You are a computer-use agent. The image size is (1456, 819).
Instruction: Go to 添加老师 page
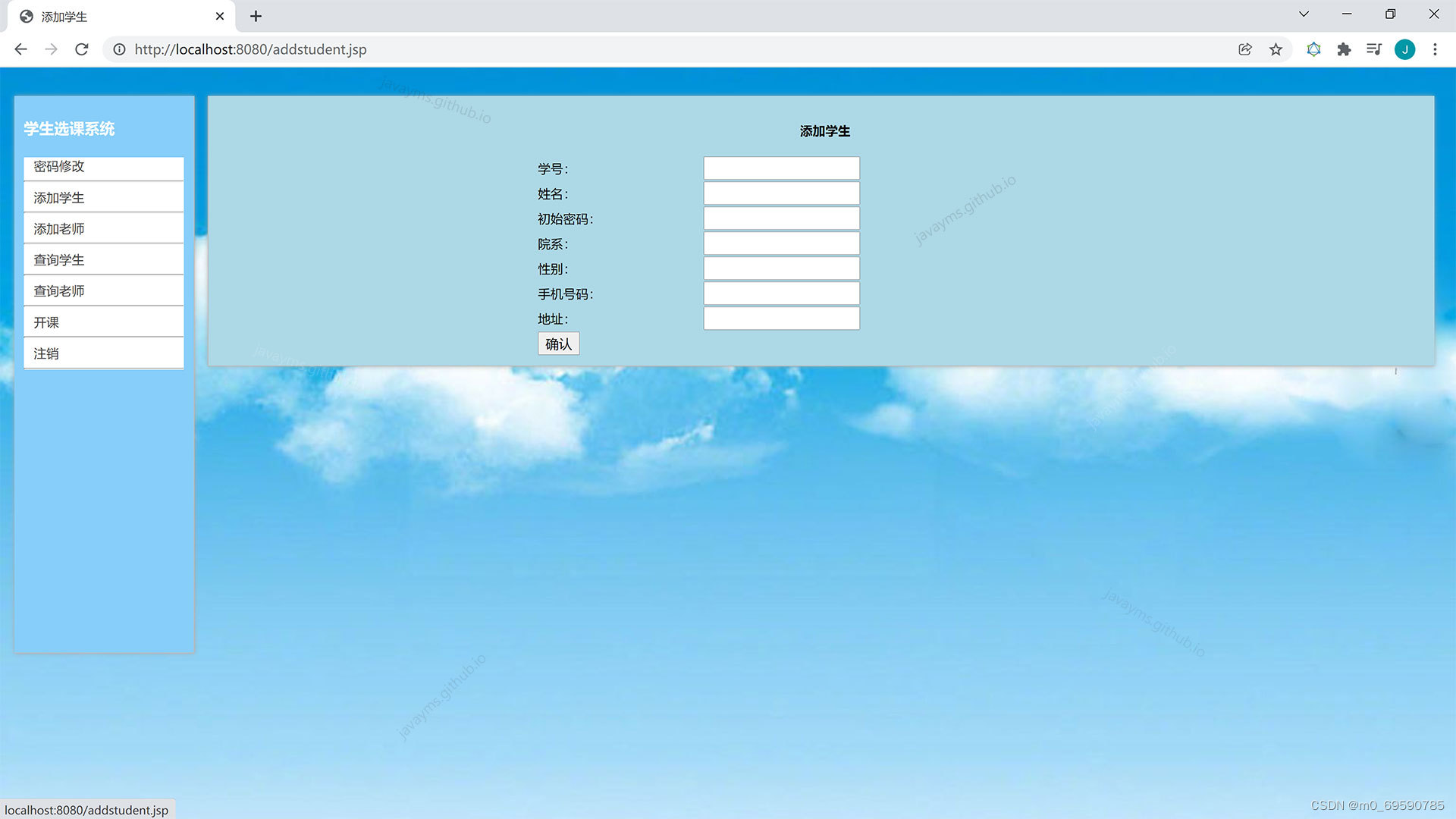(59, 229)
